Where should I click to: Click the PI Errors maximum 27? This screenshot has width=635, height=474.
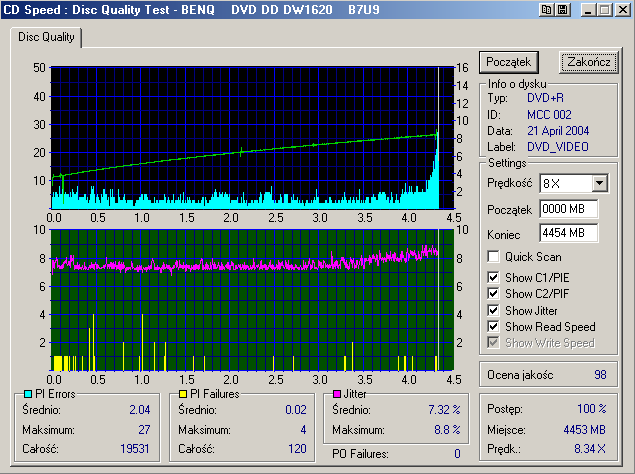click(x=144, y=429)
